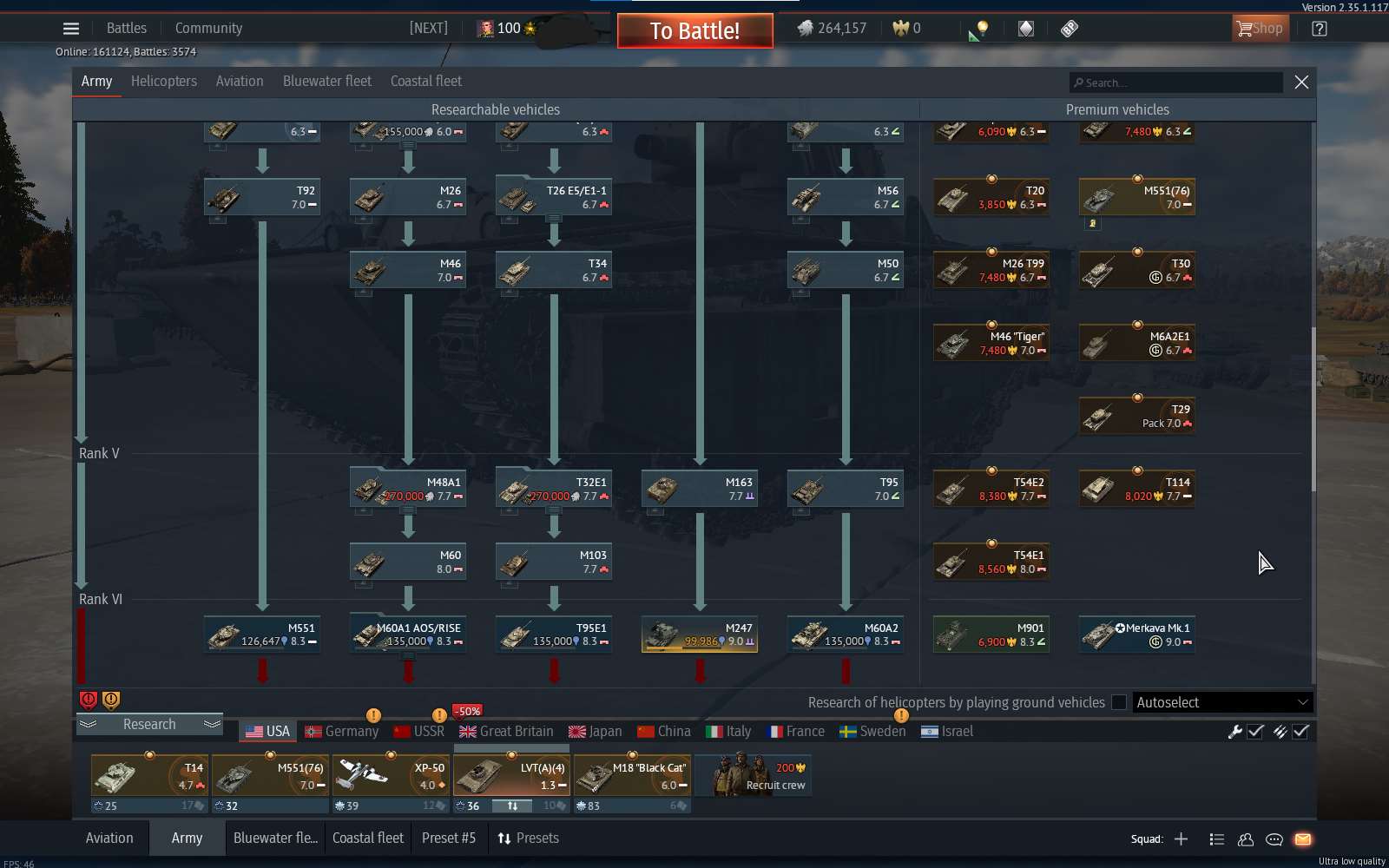Select the T95E1 tank card
The image size is (1389, 868).
click(x=554, y=635)
